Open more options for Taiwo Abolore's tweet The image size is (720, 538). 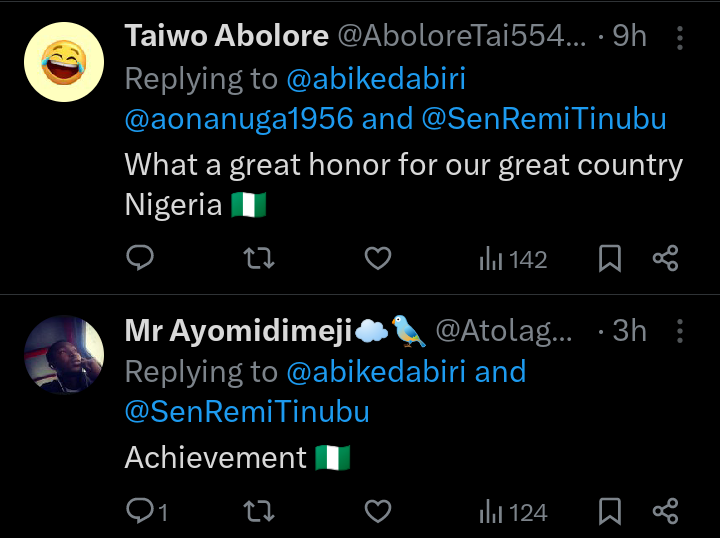tap(680, 38)
